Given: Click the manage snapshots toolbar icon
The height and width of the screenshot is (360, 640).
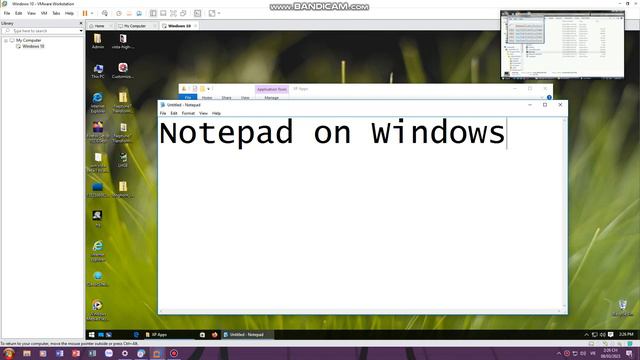Looking at the screenshot, I should [139, 13].
